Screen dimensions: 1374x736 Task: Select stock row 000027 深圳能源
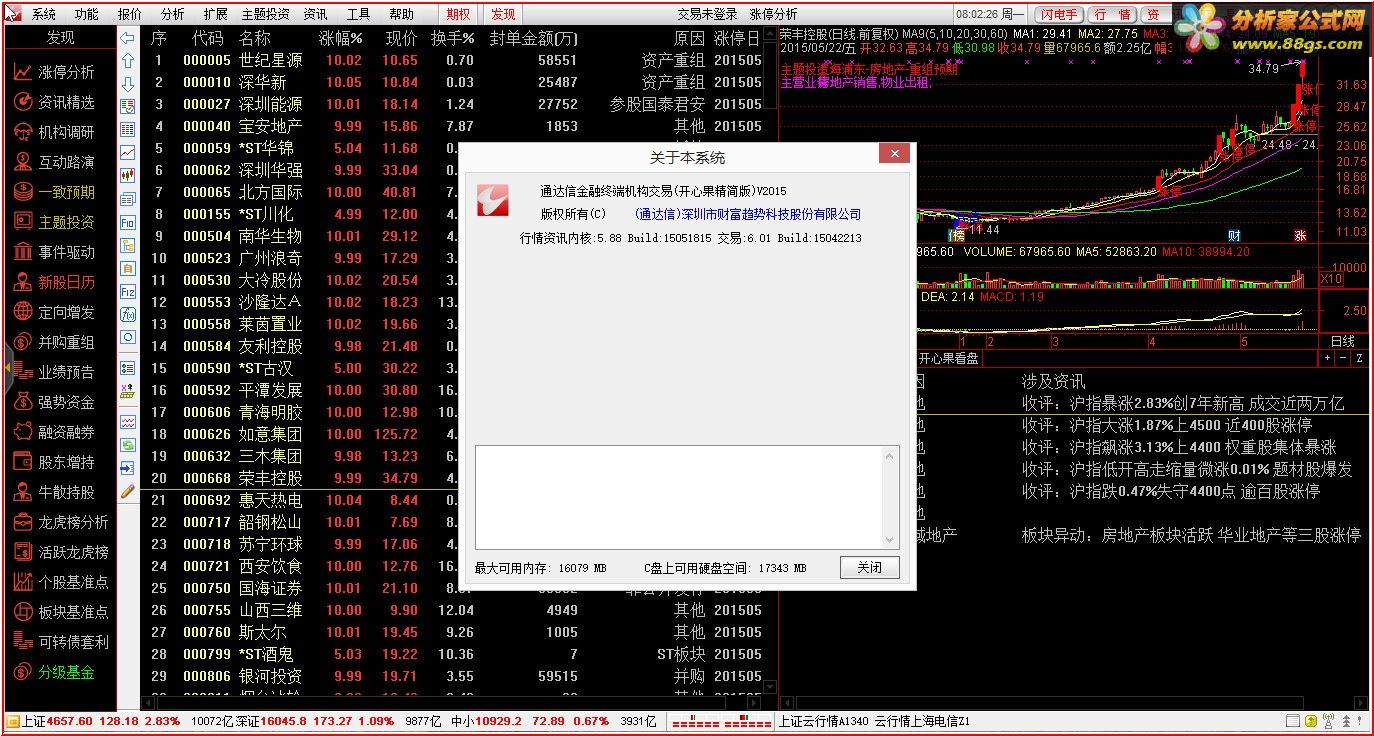[x=455, y=104]
